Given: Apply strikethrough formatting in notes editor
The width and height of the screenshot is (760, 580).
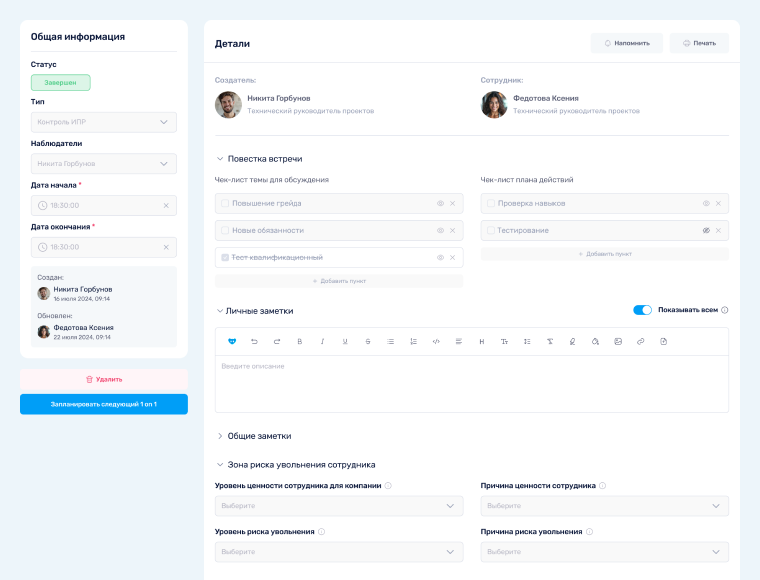Looking at the screenshot, I should (368, 341).
